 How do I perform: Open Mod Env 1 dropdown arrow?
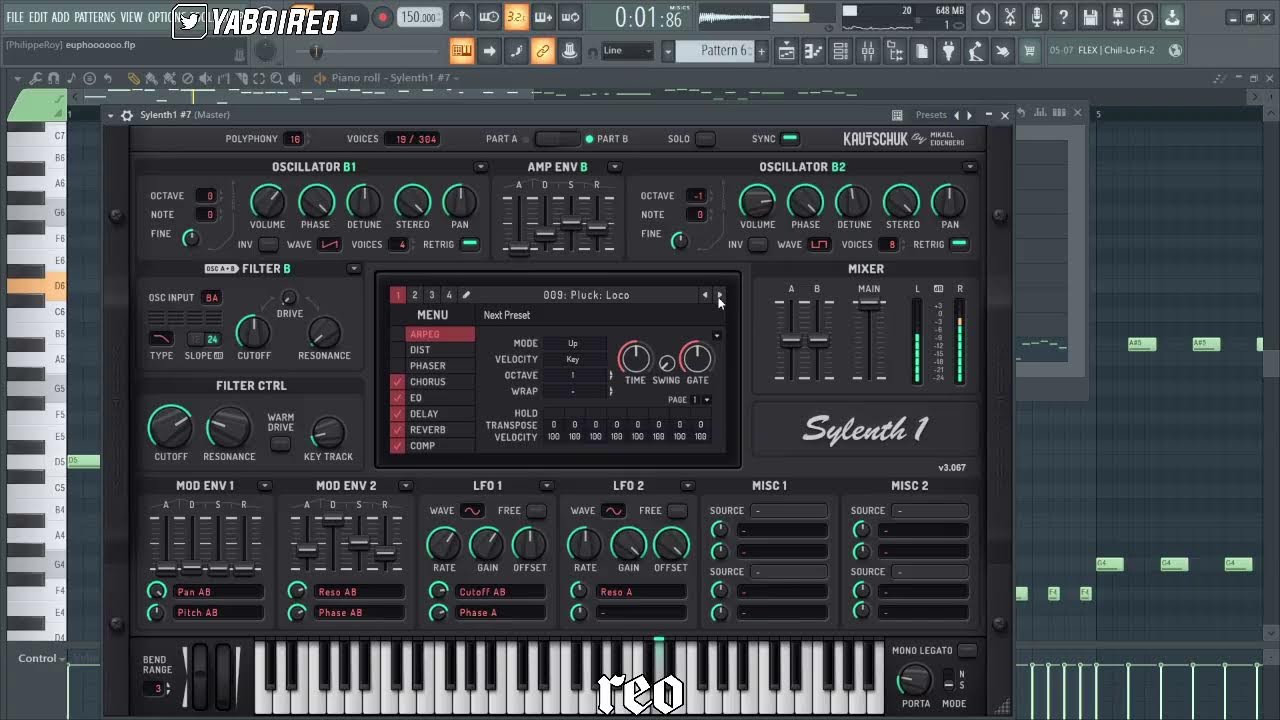tap(265, 486)
